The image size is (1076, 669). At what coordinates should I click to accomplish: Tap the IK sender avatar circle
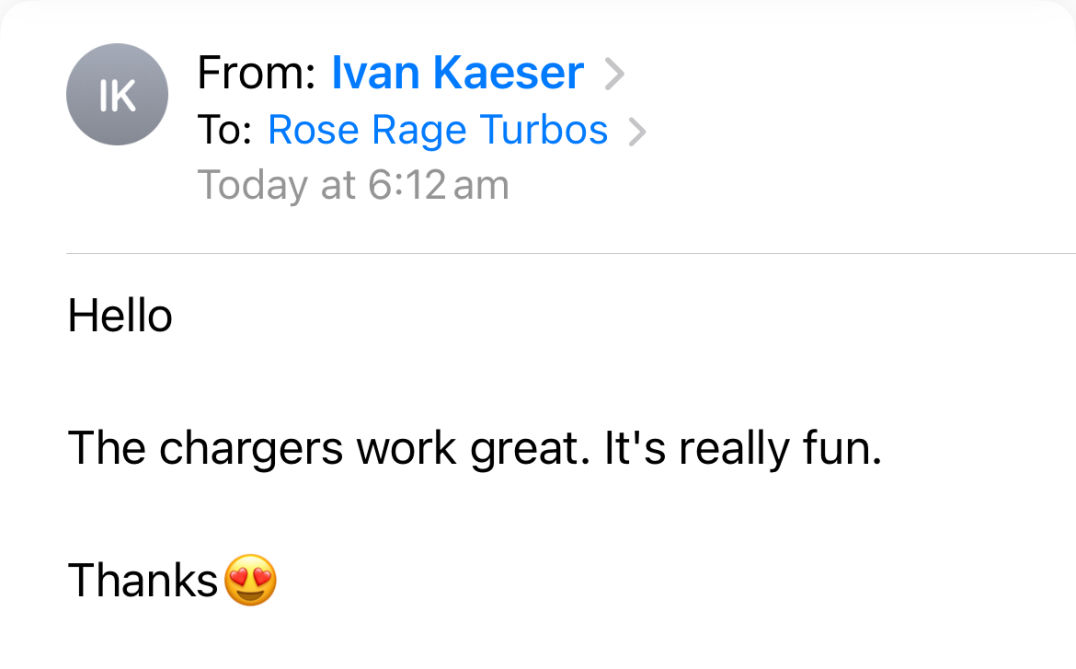tap(117, 95)
